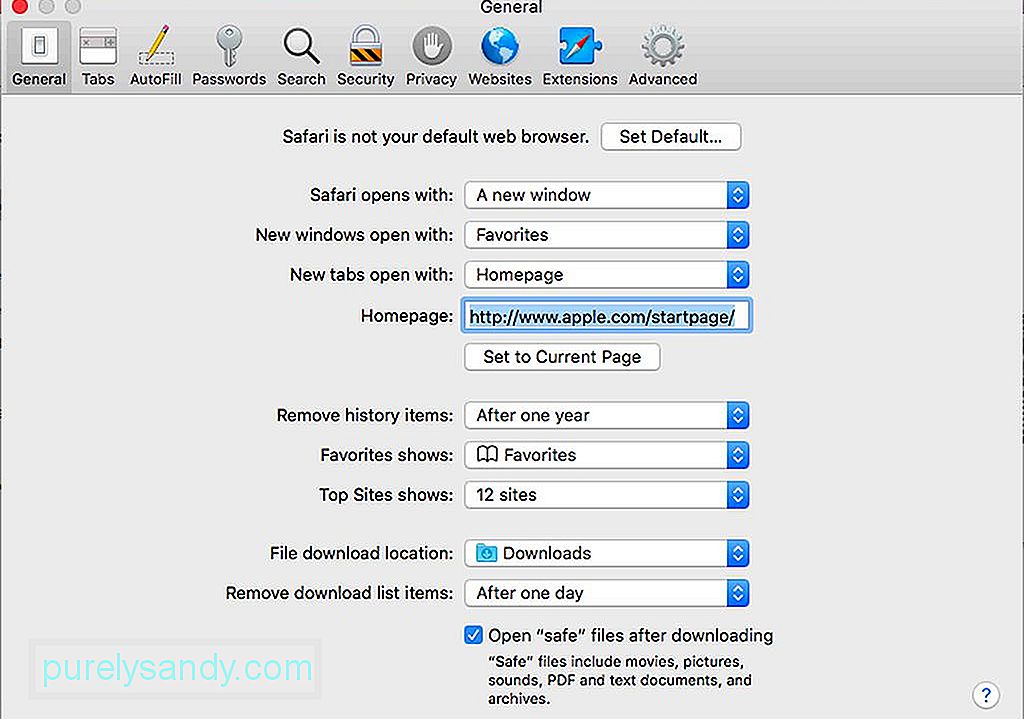Expand the Favorites shows dropdown

click(607, 455)
